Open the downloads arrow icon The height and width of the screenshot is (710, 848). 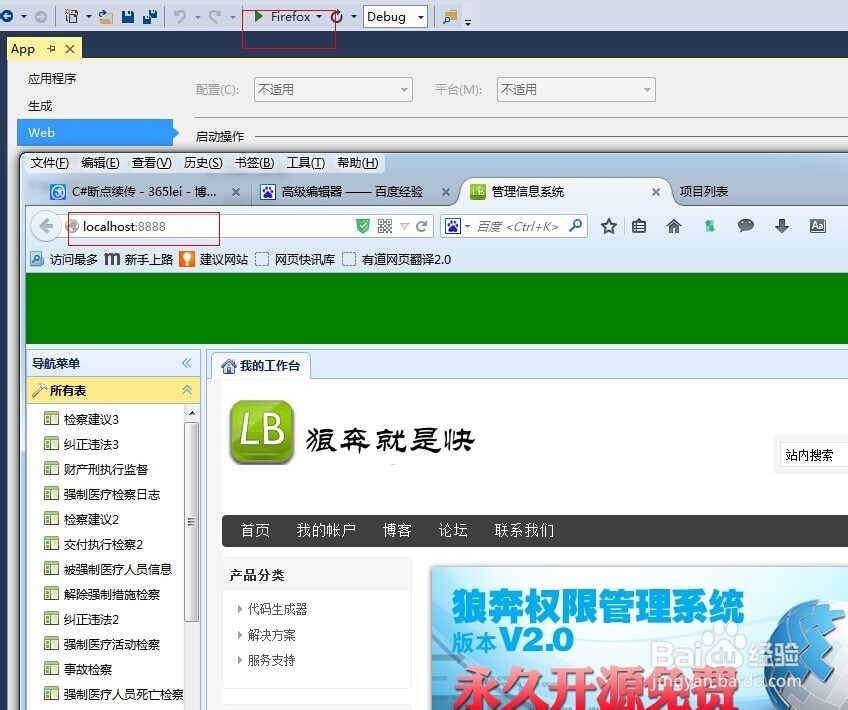[x=782, y=227]
